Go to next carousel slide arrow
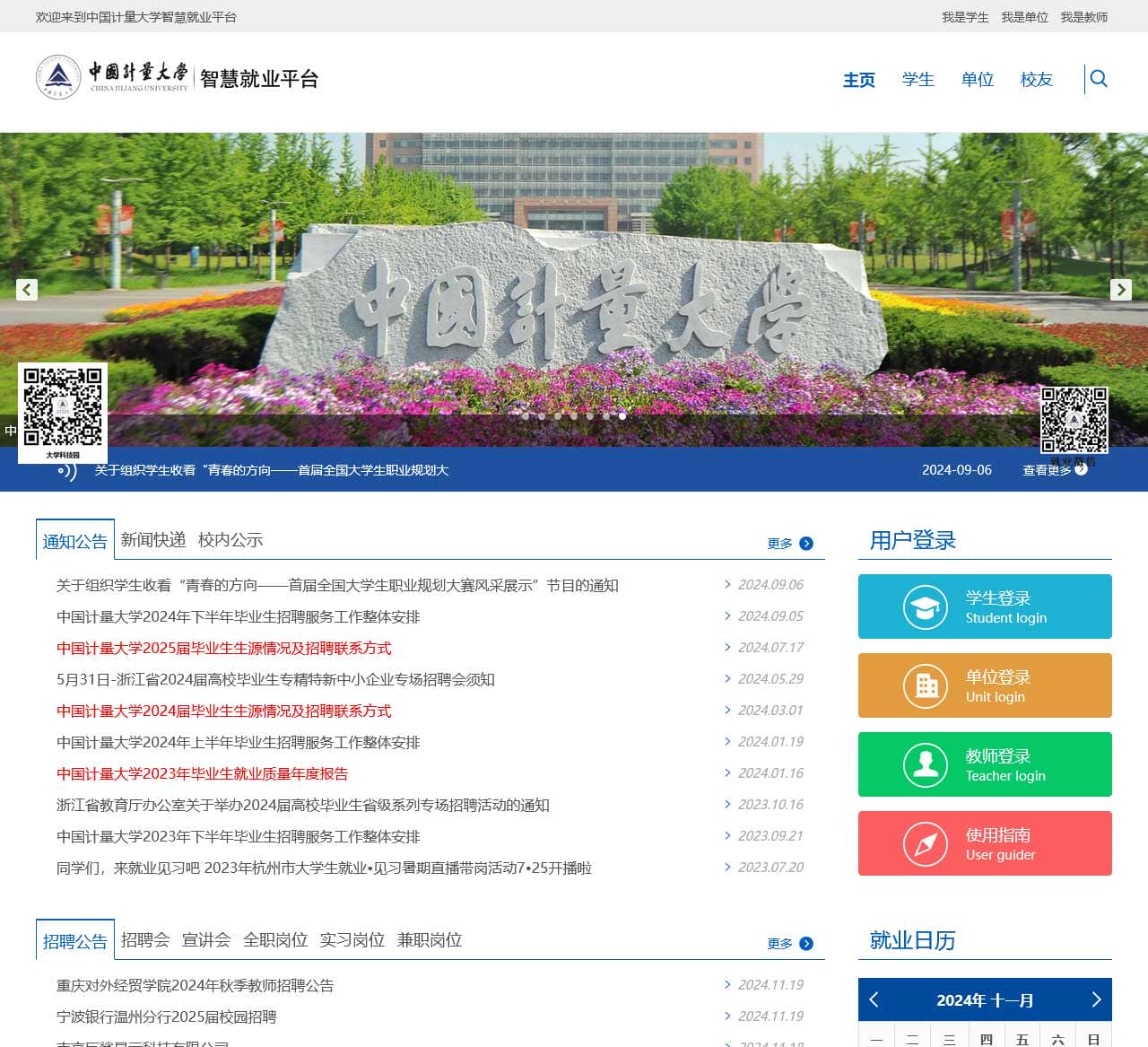1148x1047 pixels. point(1121,289)
